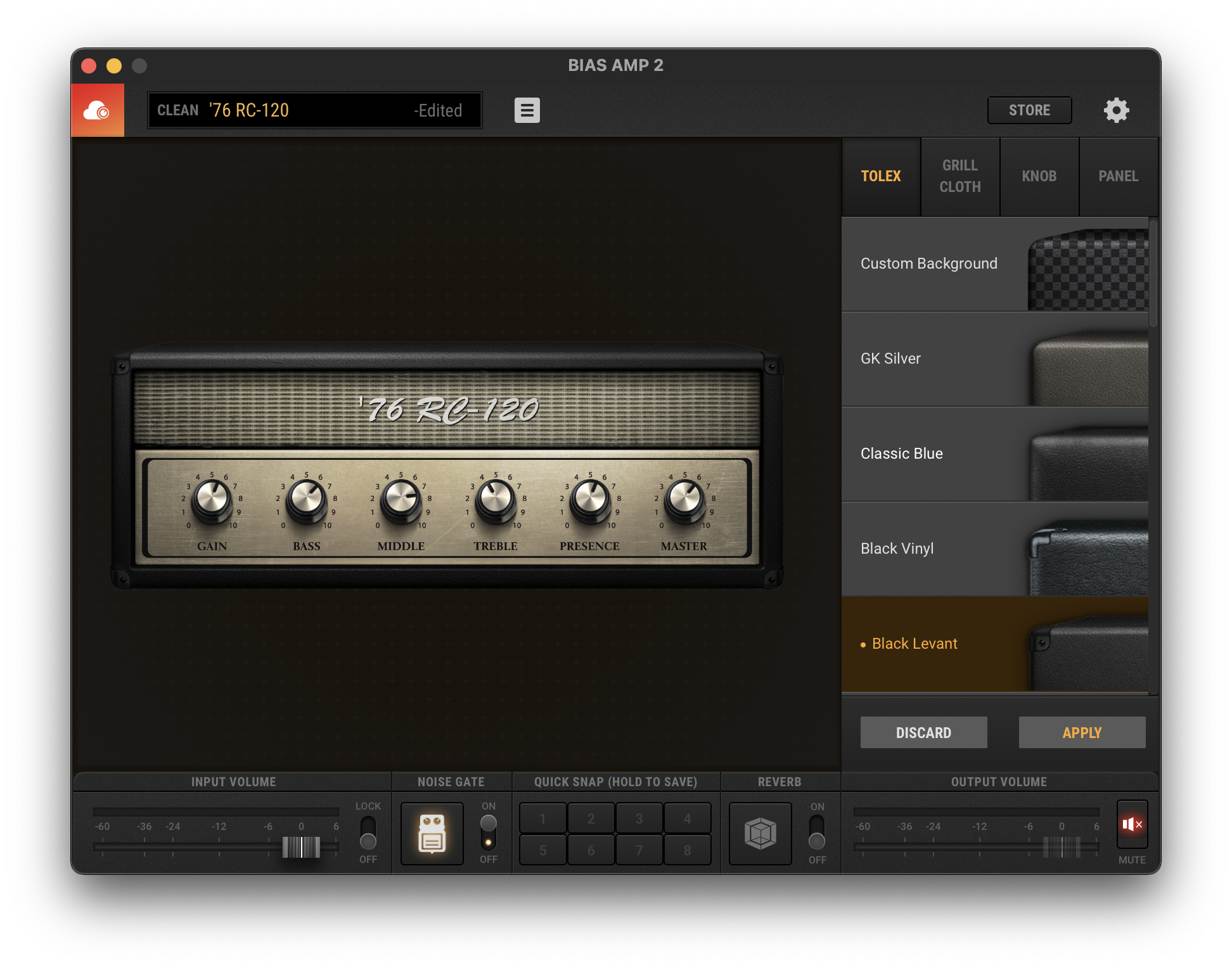
Task: Switch to the GRILL CLOTH tab
Action: click(960, 177)
